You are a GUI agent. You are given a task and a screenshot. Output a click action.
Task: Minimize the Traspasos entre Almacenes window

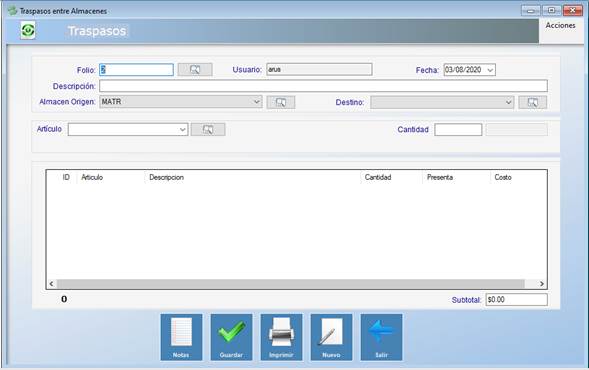click(531, 10)
